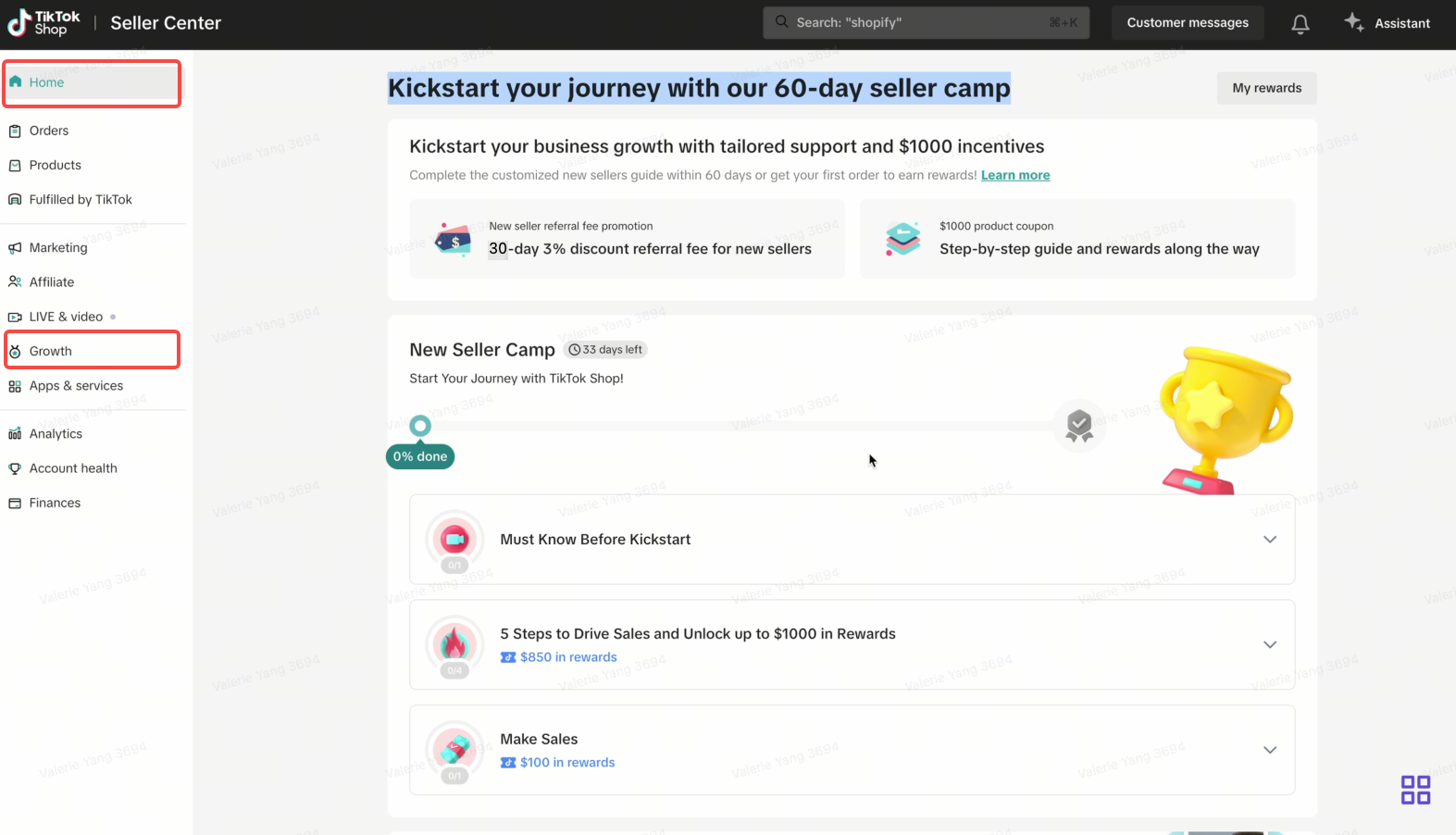The height and width of the screenshot is (835, 1456).
Task: Click the progress bar start marker
Action: point(420,426)
